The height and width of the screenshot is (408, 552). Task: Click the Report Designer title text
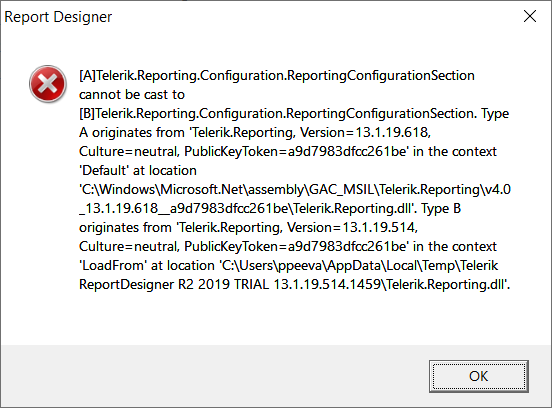coord(58,17)
